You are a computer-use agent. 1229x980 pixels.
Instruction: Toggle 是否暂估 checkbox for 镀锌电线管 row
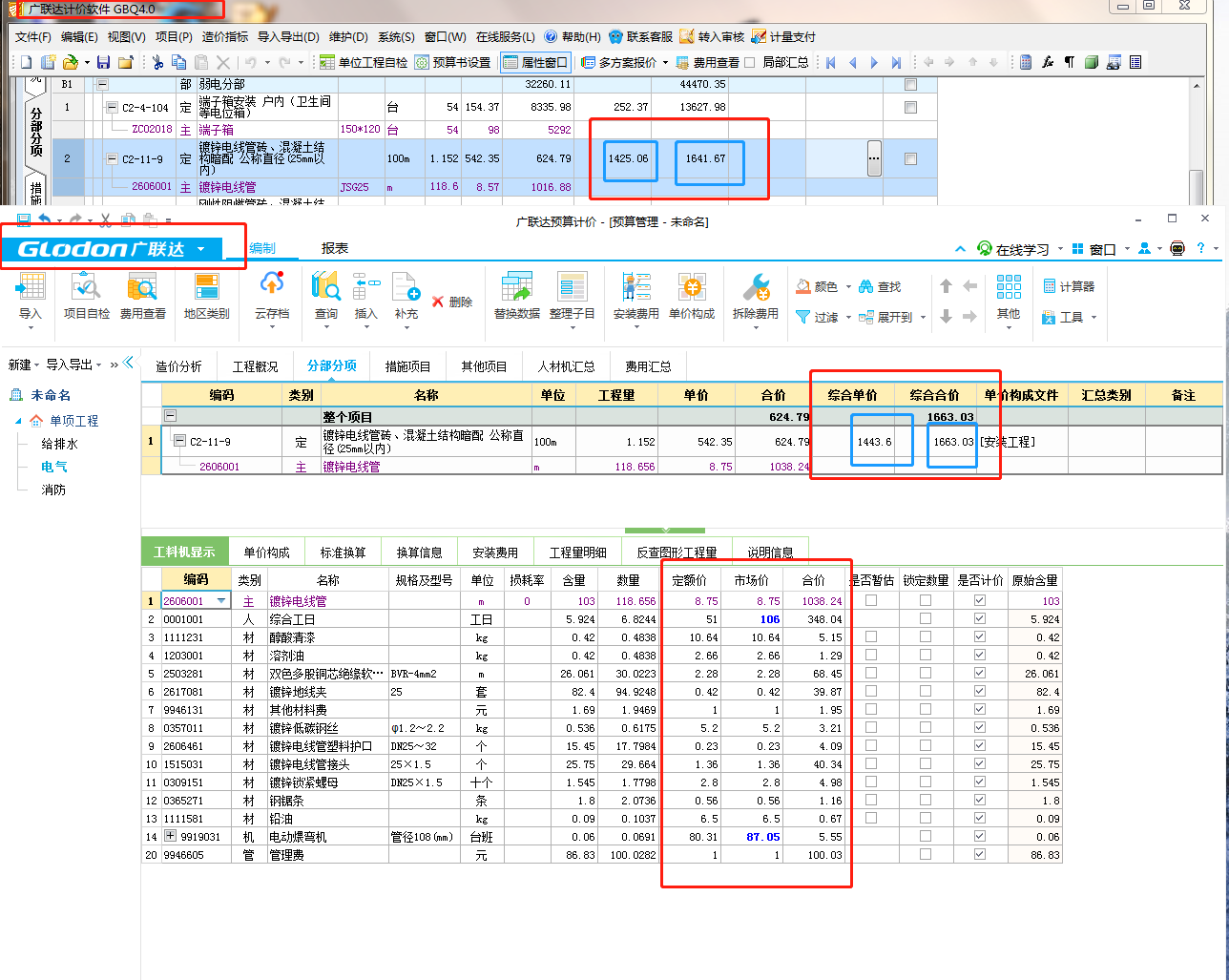[871, 601]
